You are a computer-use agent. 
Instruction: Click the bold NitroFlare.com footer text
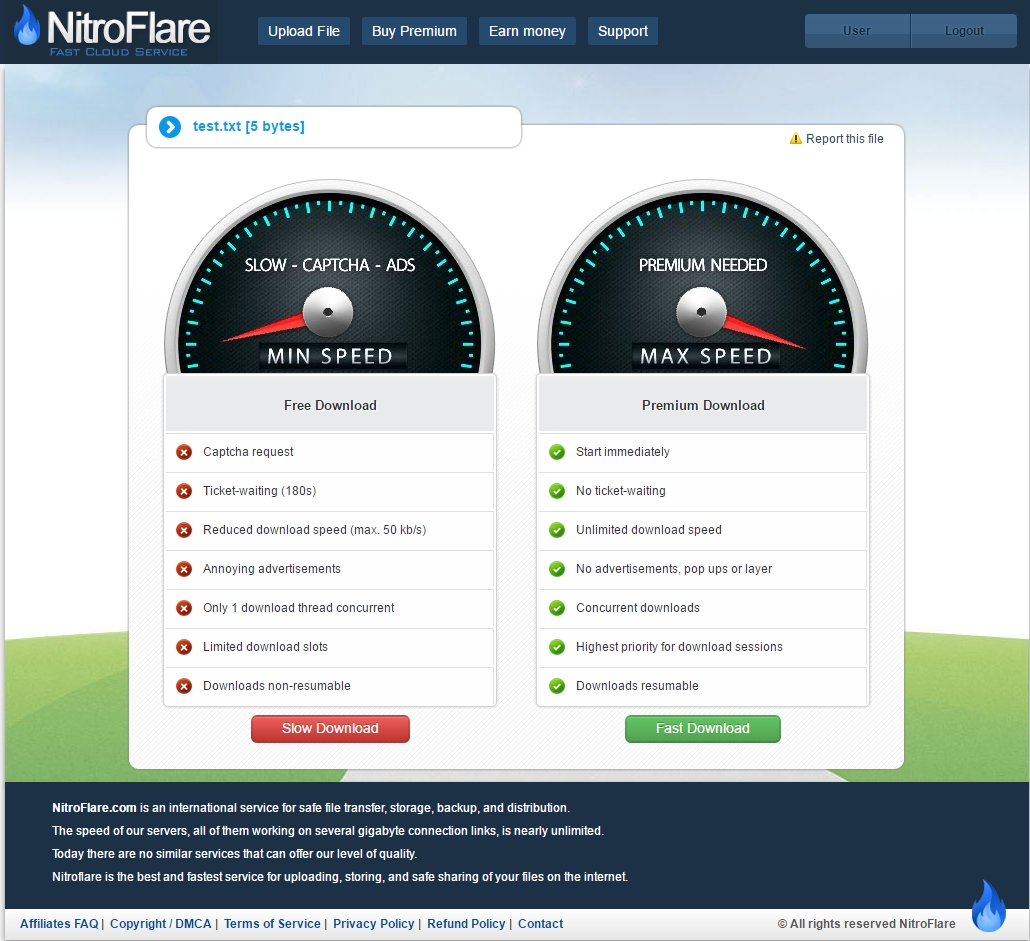95,808
